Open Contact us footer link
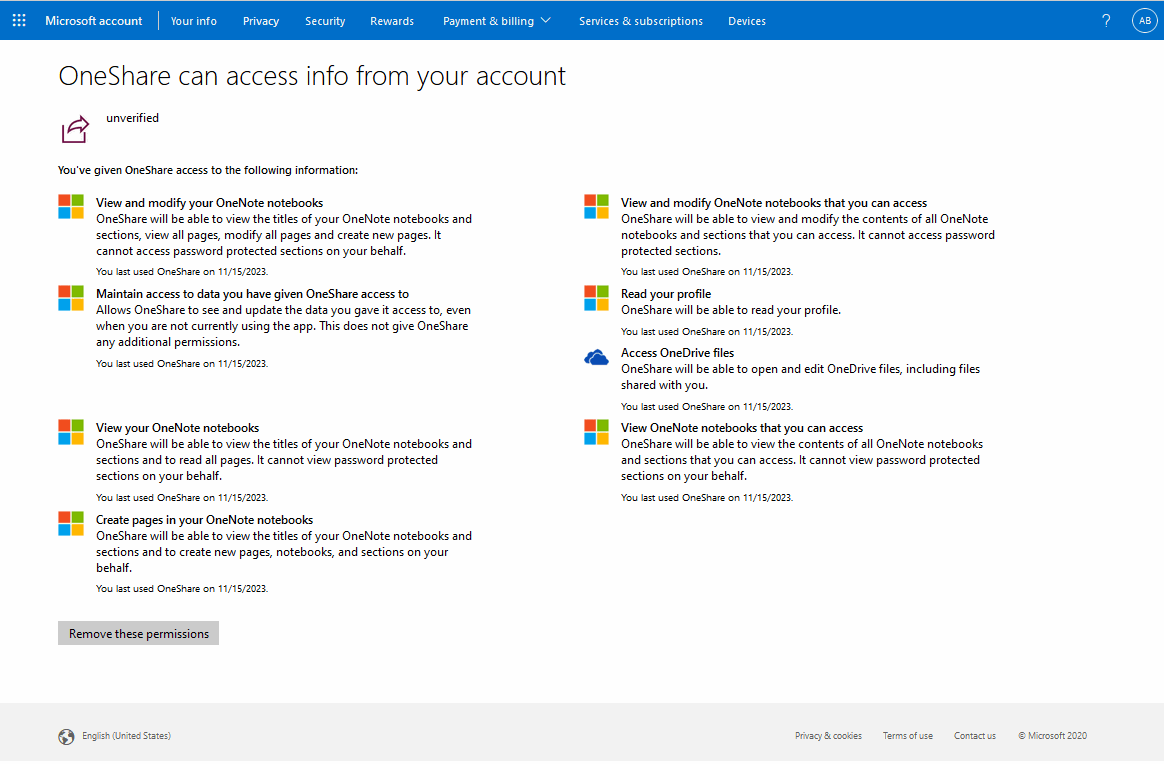Viewport: 1164px width, 764px height. click(x=975, y=737)
